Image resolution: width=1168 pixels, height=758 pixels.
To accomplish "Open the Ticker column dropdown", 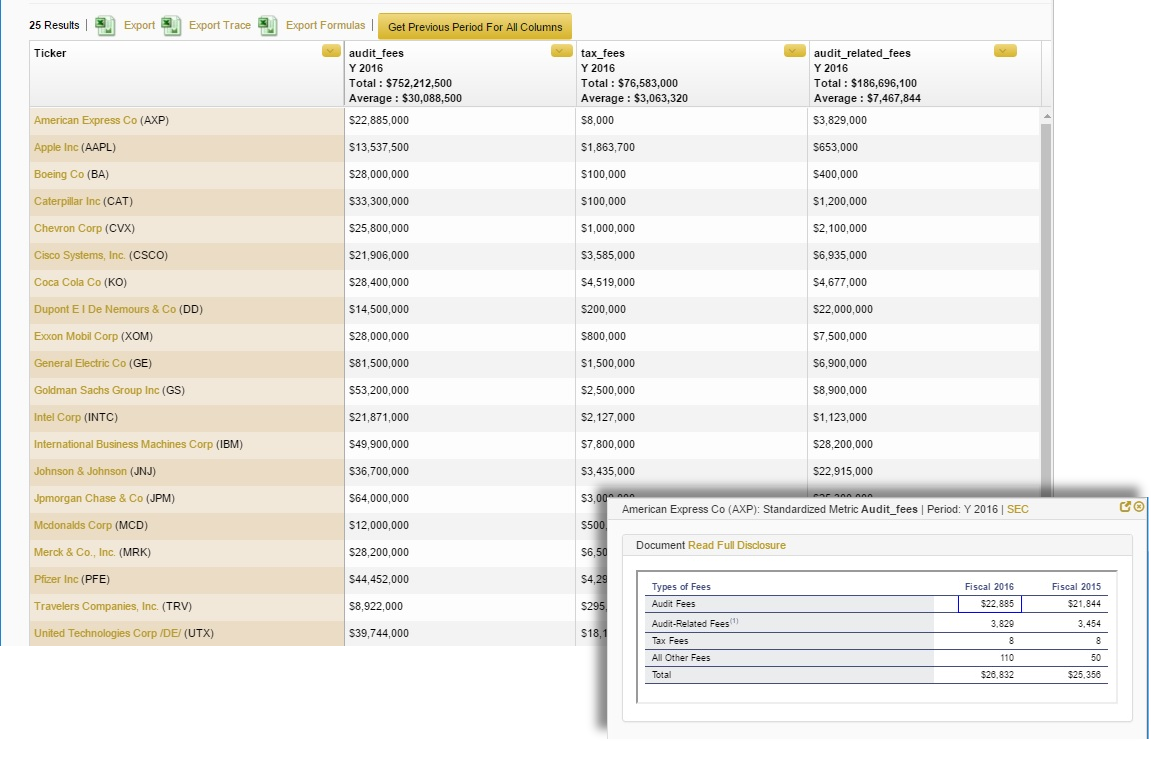I will click(332, 51).
